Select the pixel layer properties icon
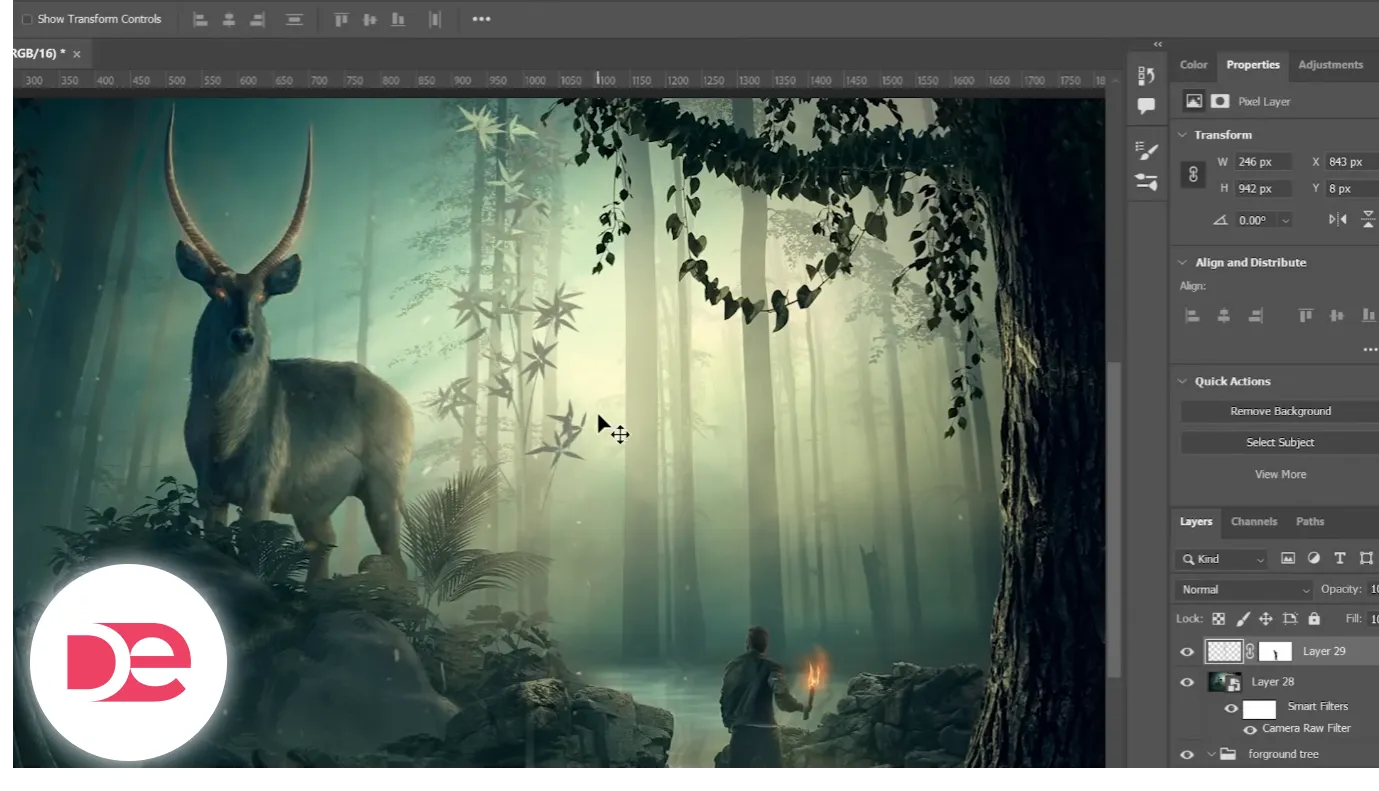The width and height of the screenshot is (1379, 791). click(x=1193, y=101)
